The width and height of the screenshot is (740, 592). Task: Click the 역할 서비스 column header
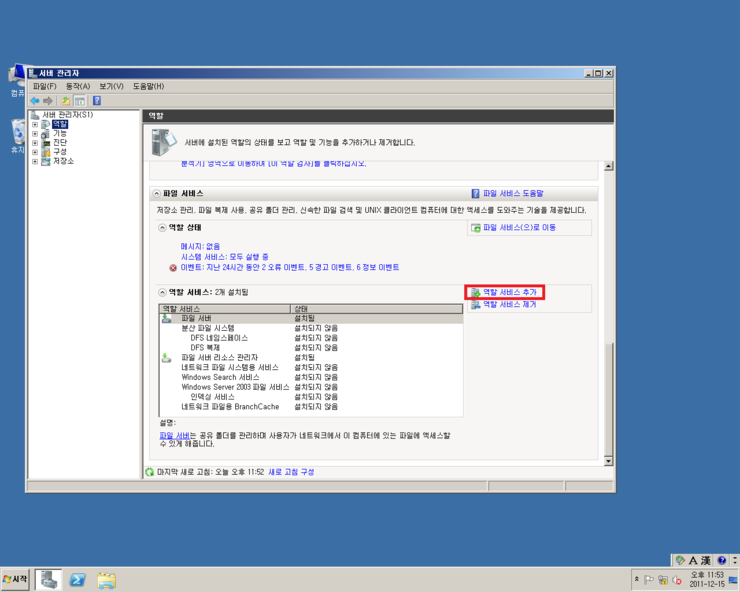pyautogui.click(x=225, y=309)
